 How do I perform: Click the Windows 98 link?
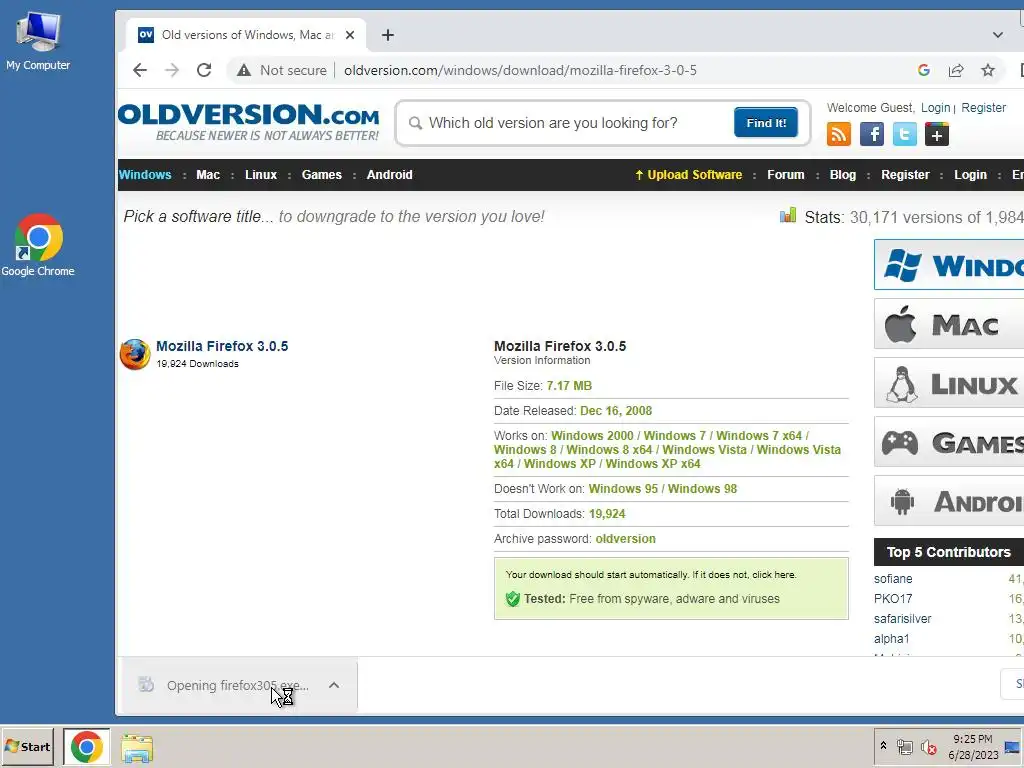coord(702,488)
